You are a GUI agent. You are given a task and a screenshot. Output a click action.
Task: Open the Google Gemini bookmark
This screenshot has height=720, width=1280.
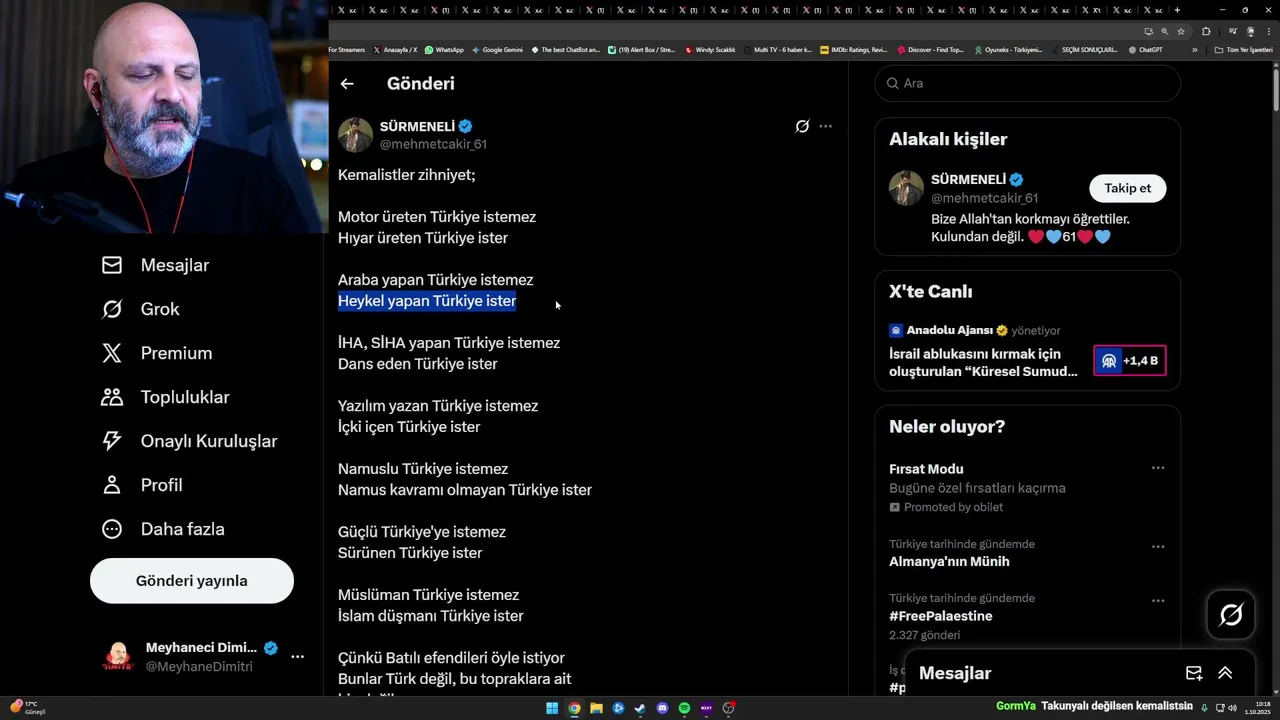497,49
